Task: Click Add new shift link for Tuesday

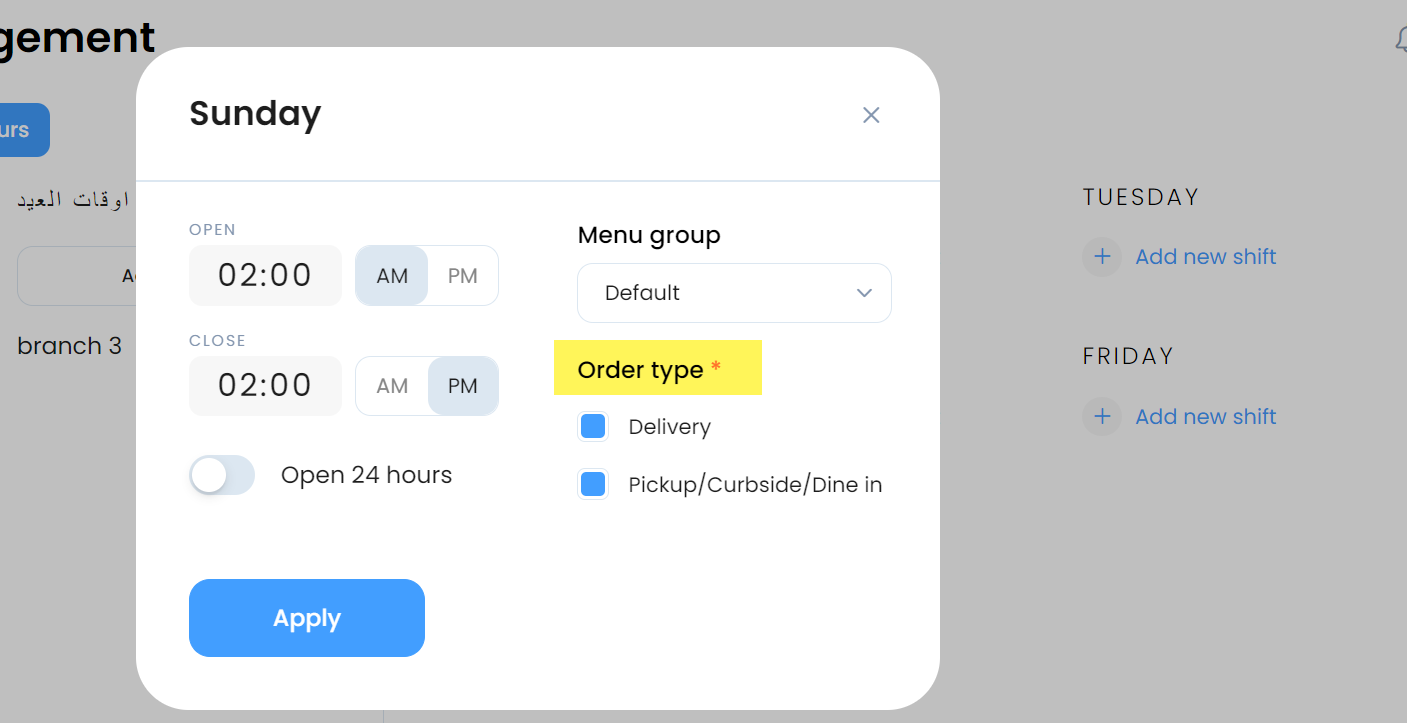Action: pyautogui.click(x=1206, y=257)
